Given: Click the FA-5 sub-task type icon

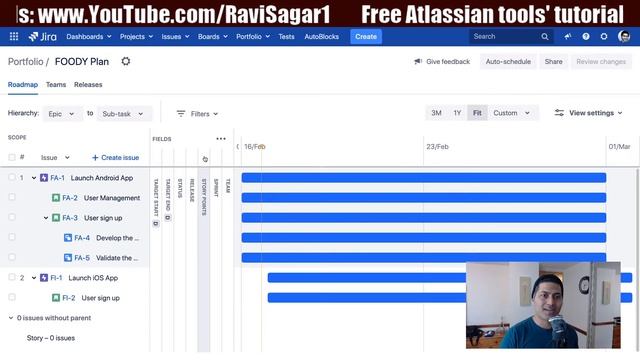Looking at the screenshot, I should 68,258.
